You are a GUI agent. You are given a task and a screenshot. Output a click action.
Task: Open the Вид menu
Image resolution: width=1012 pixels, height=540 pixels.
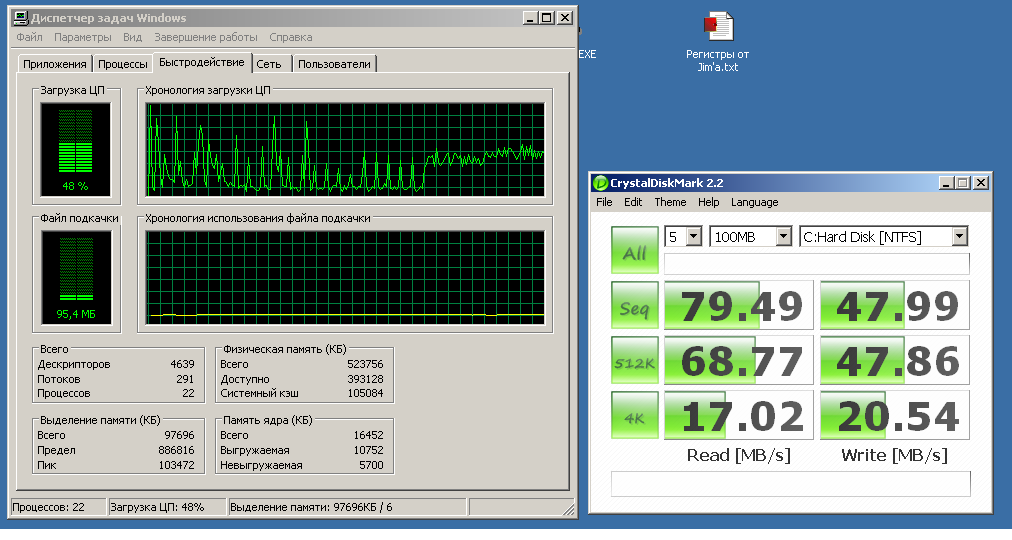[132, 37]
